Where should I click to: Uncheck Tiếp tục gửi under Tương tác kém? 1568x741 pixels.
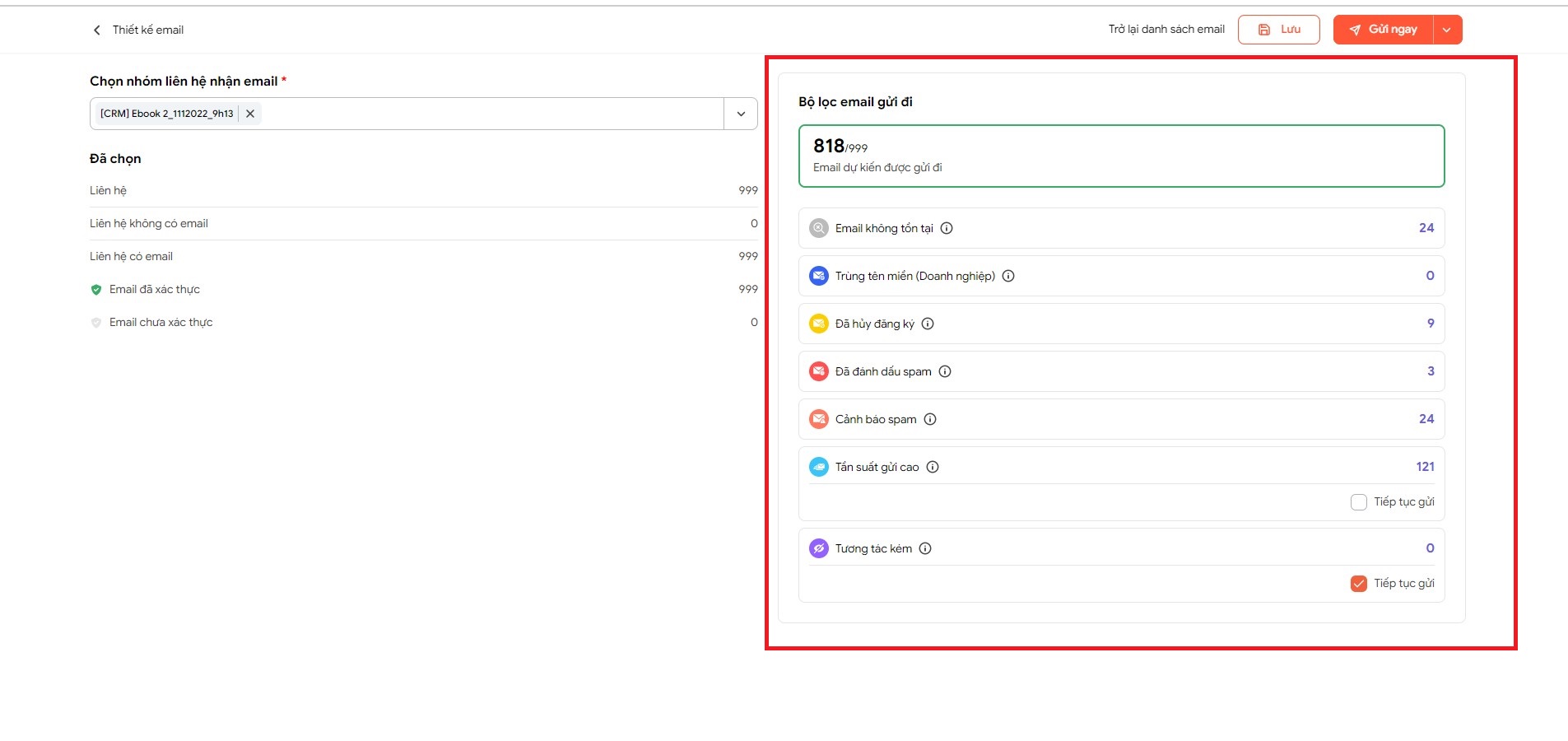1359,584
